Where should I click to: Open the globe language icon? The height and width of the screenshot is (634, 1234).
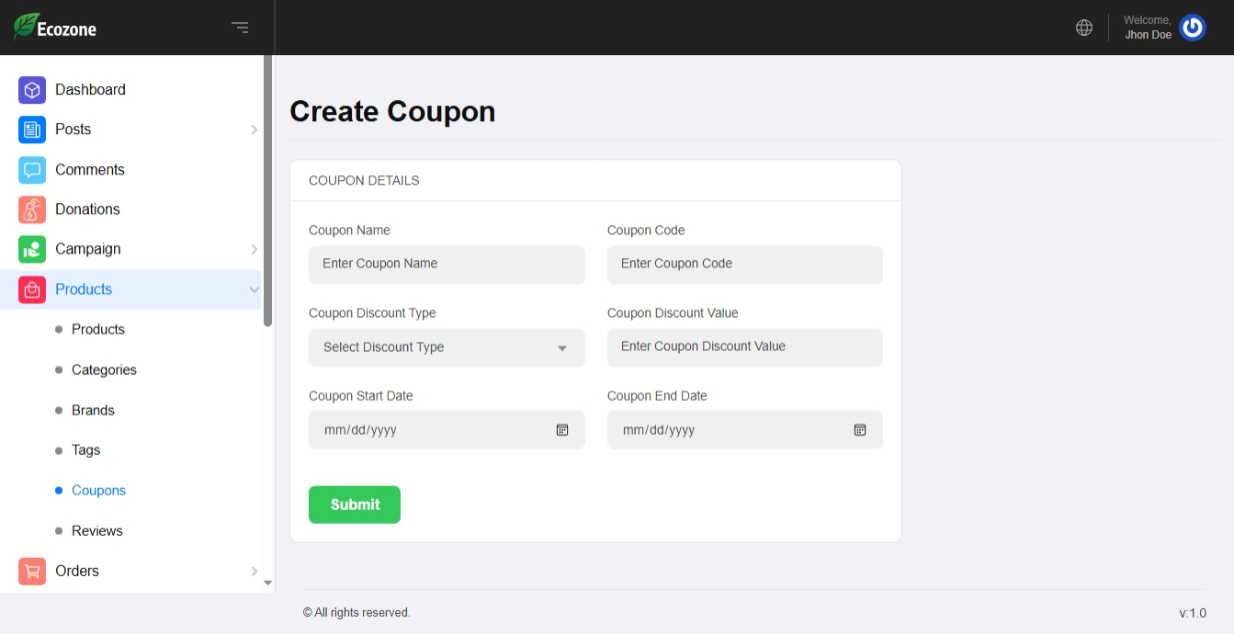point(1084,28)
